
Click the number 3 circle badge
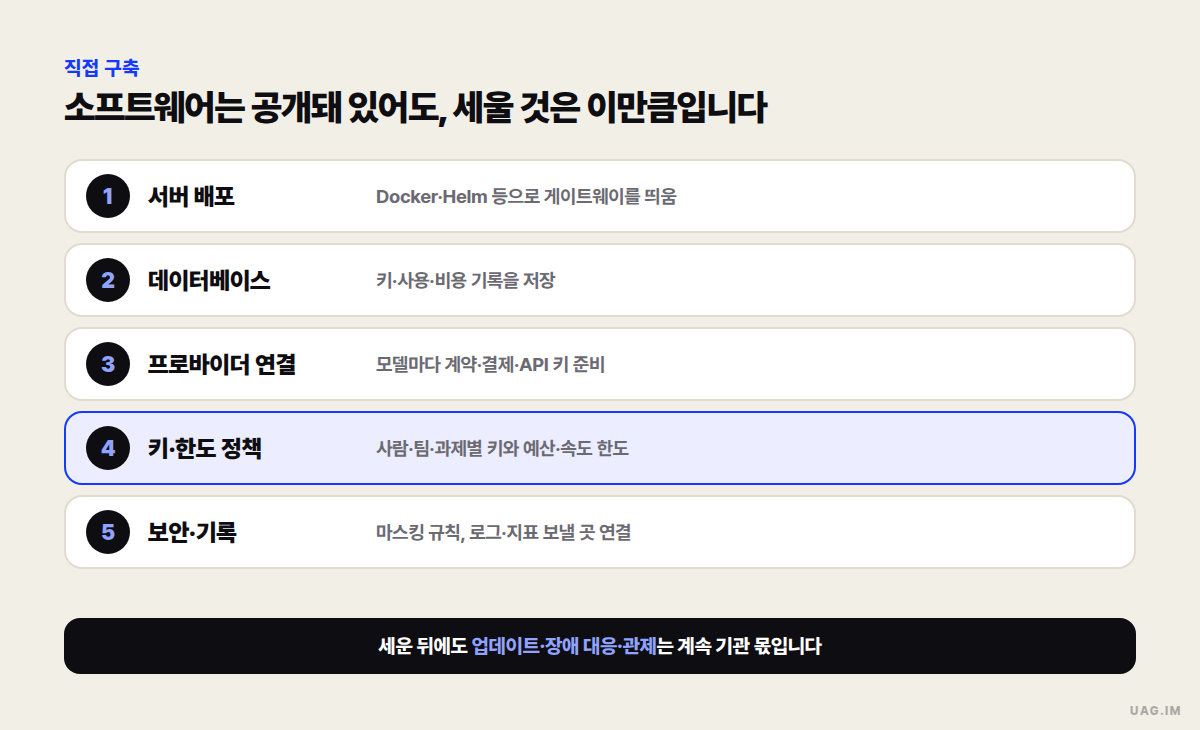click(x=108, y=364)
